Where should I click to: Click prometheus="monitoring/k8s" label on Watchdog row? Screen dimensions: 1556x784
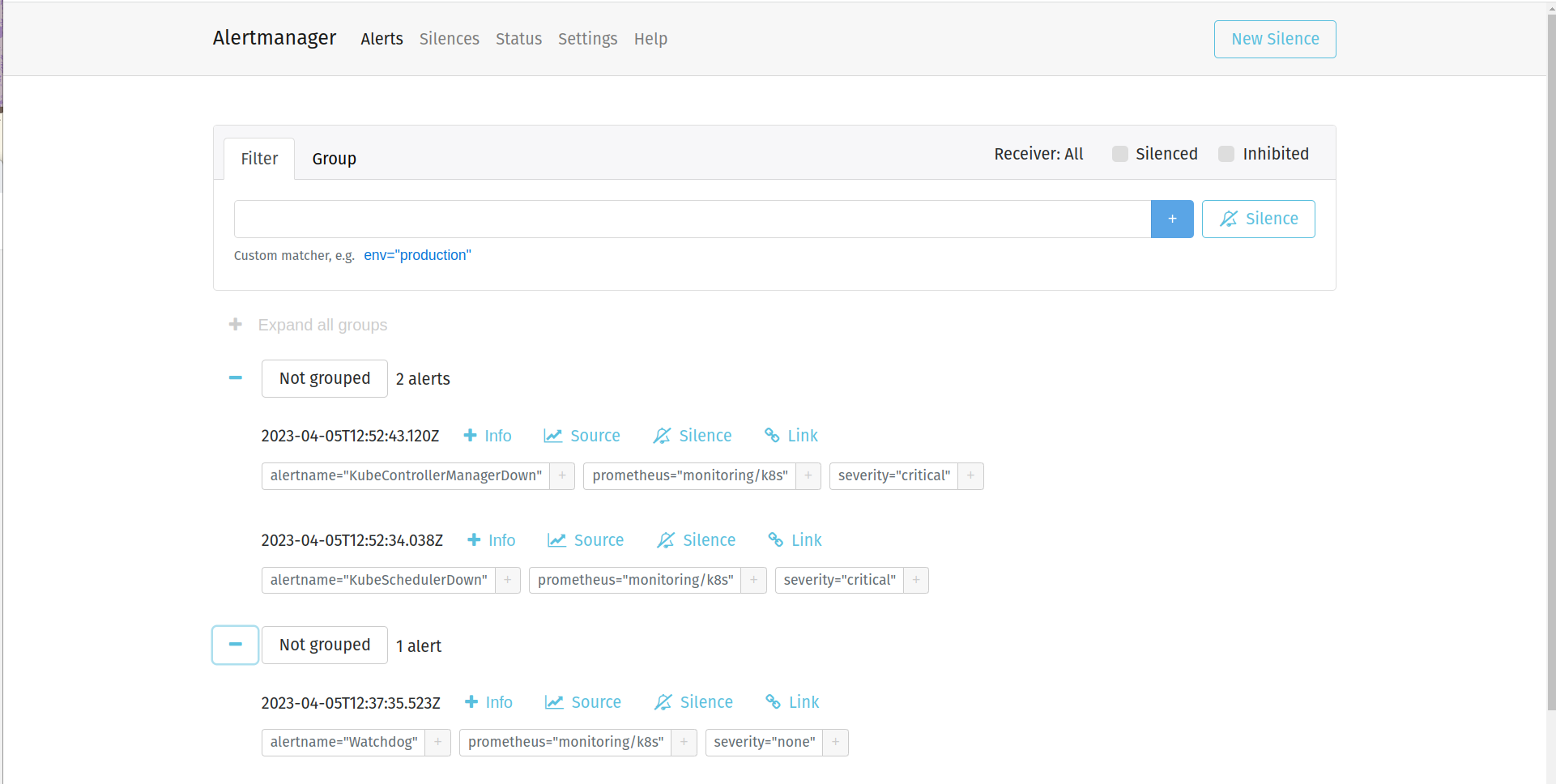[565, 743]
